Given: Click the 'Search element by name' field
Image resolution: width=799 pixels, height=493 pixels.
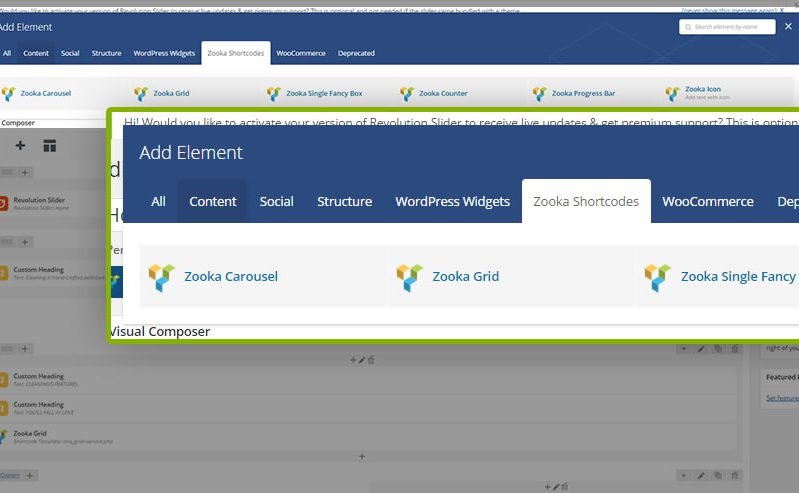Looking at the screenshot, I should (x=727, y=27).
